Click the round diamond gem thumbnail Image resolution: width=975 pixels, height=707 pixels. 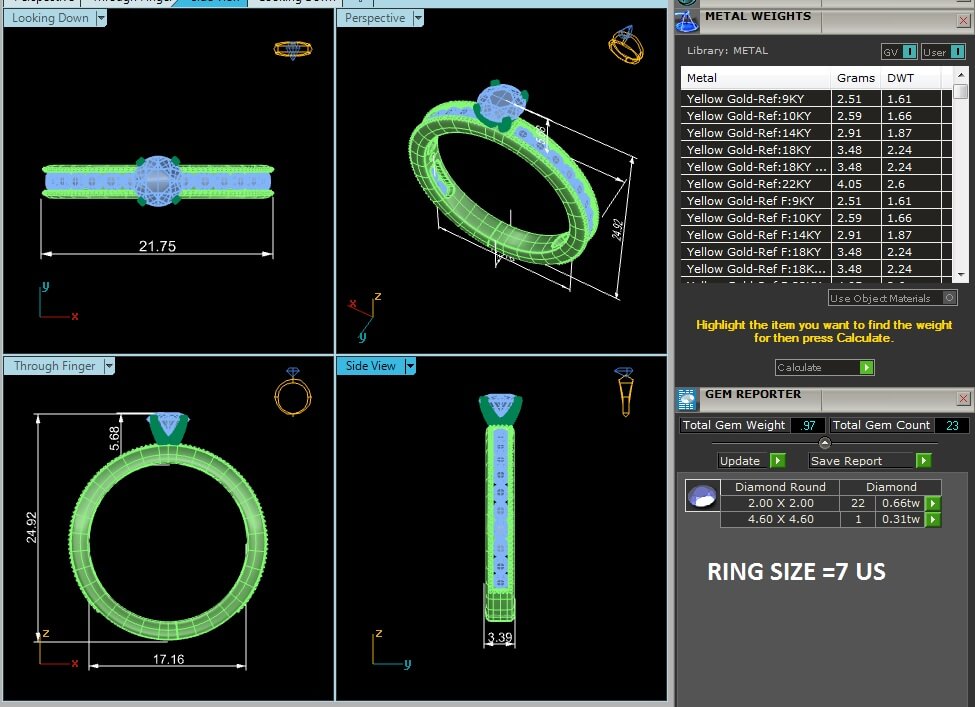702,495
